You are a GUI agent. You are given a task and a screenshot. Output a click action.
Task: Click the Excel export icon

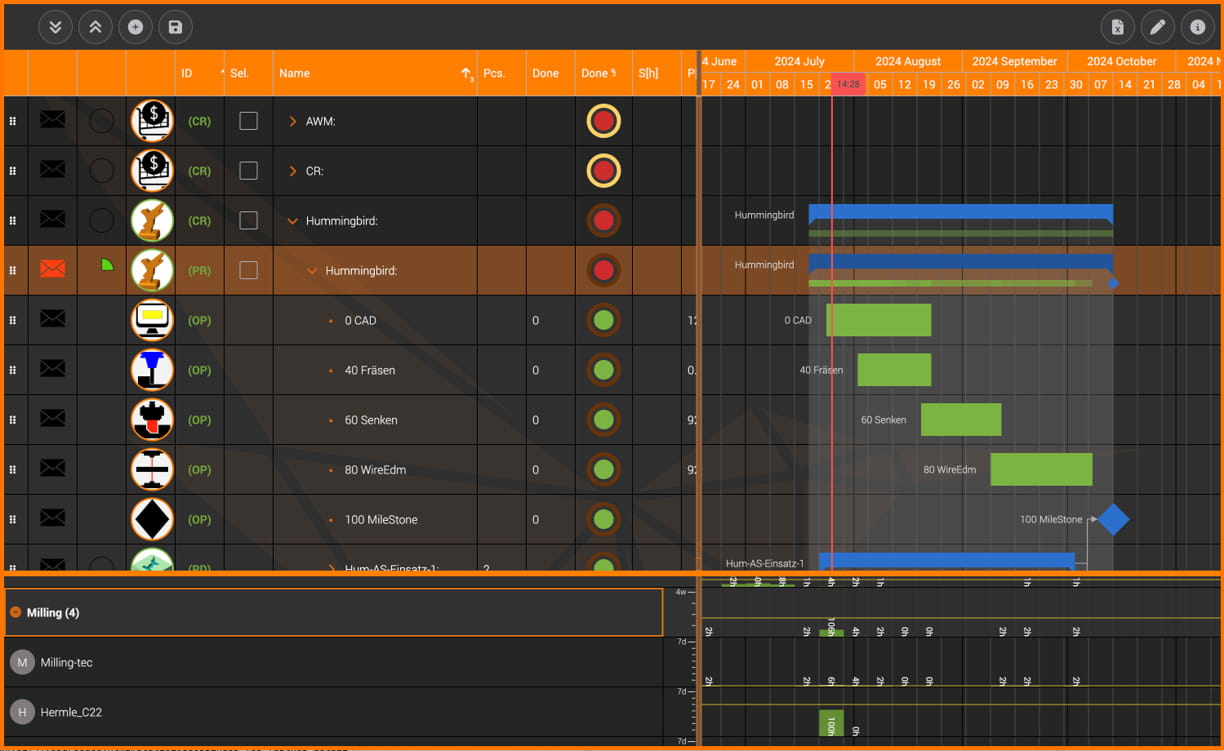click(x=1118, y=27)
